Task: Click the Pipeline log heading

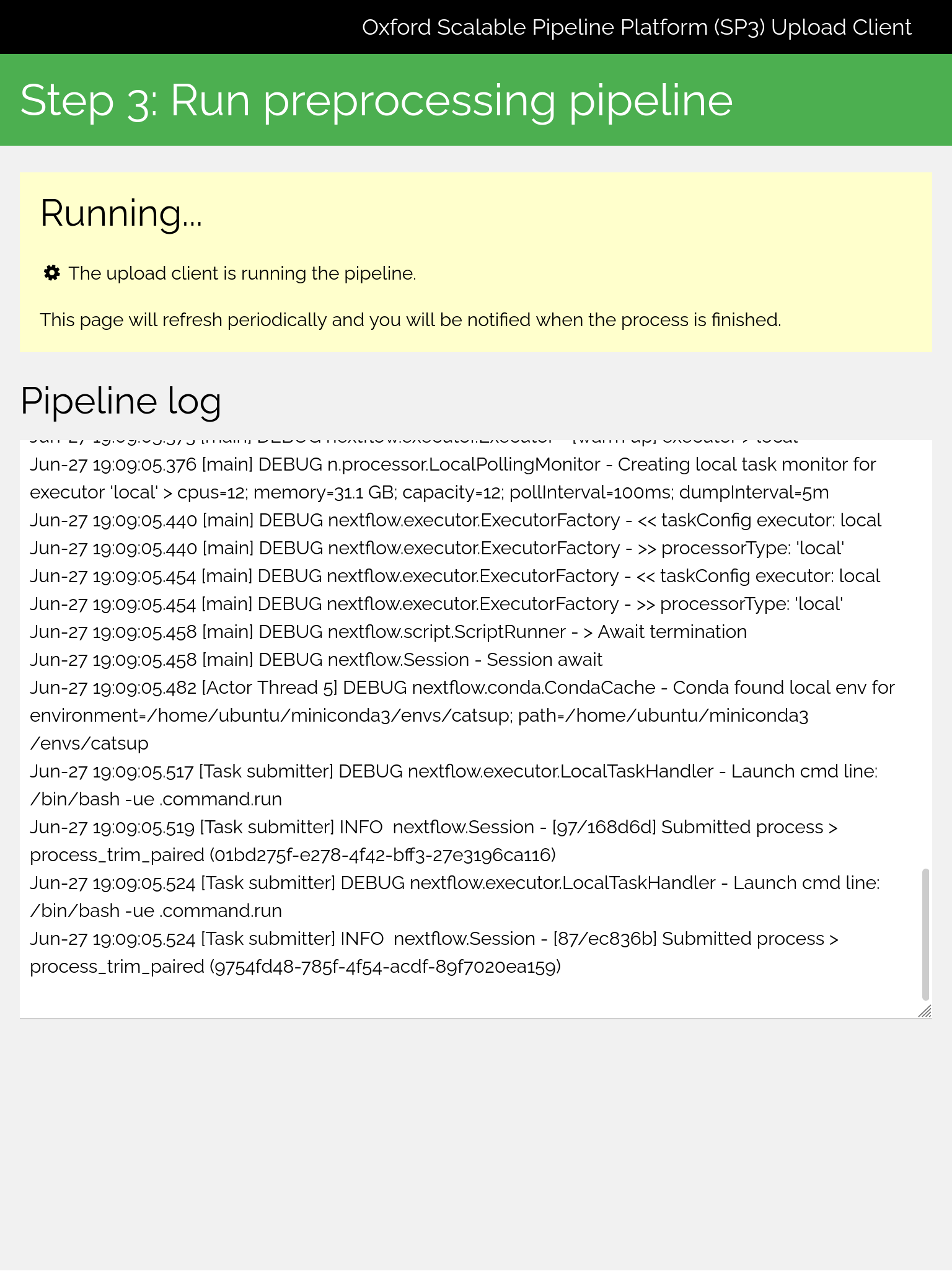Action: (x=121, y=401)
